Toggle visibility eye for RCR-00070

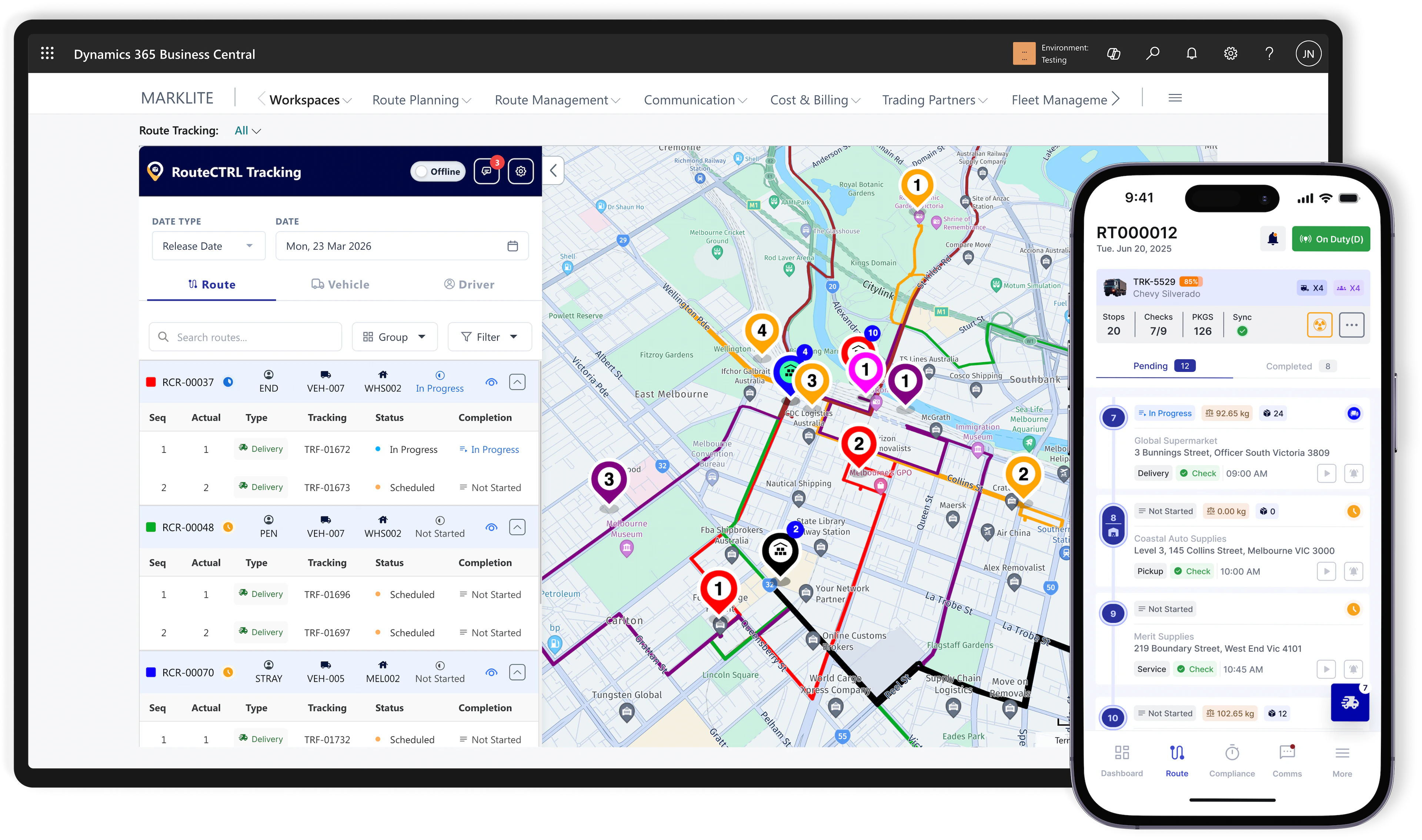point(491,673)
